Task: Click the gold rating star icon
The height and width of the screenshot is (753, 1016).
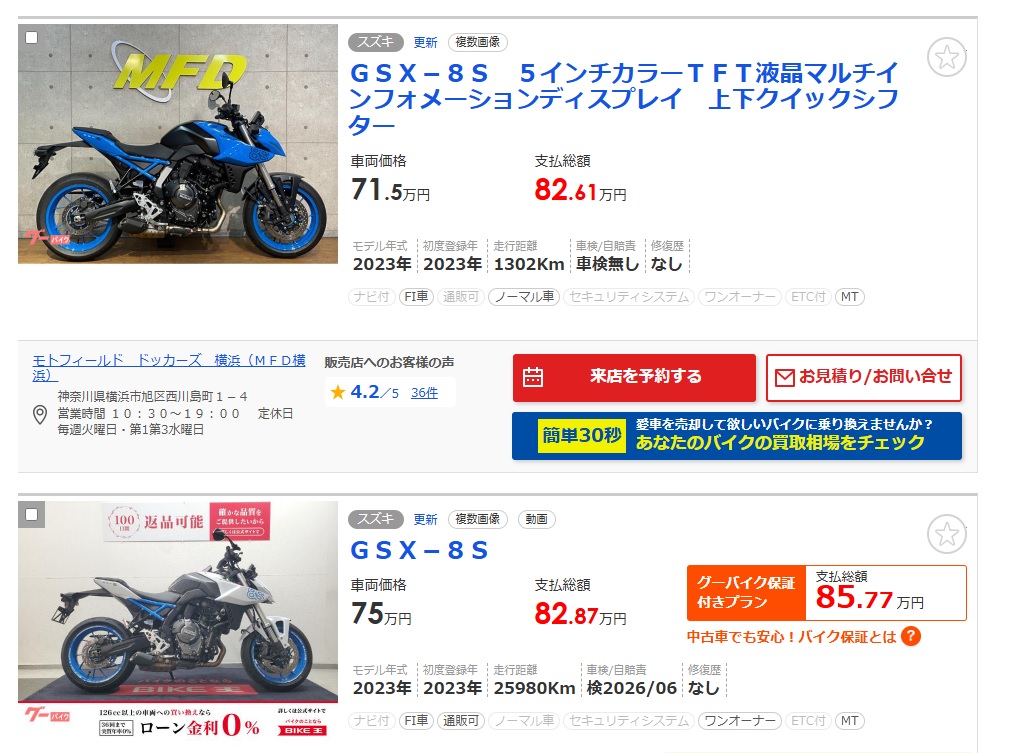Action: 338,392
